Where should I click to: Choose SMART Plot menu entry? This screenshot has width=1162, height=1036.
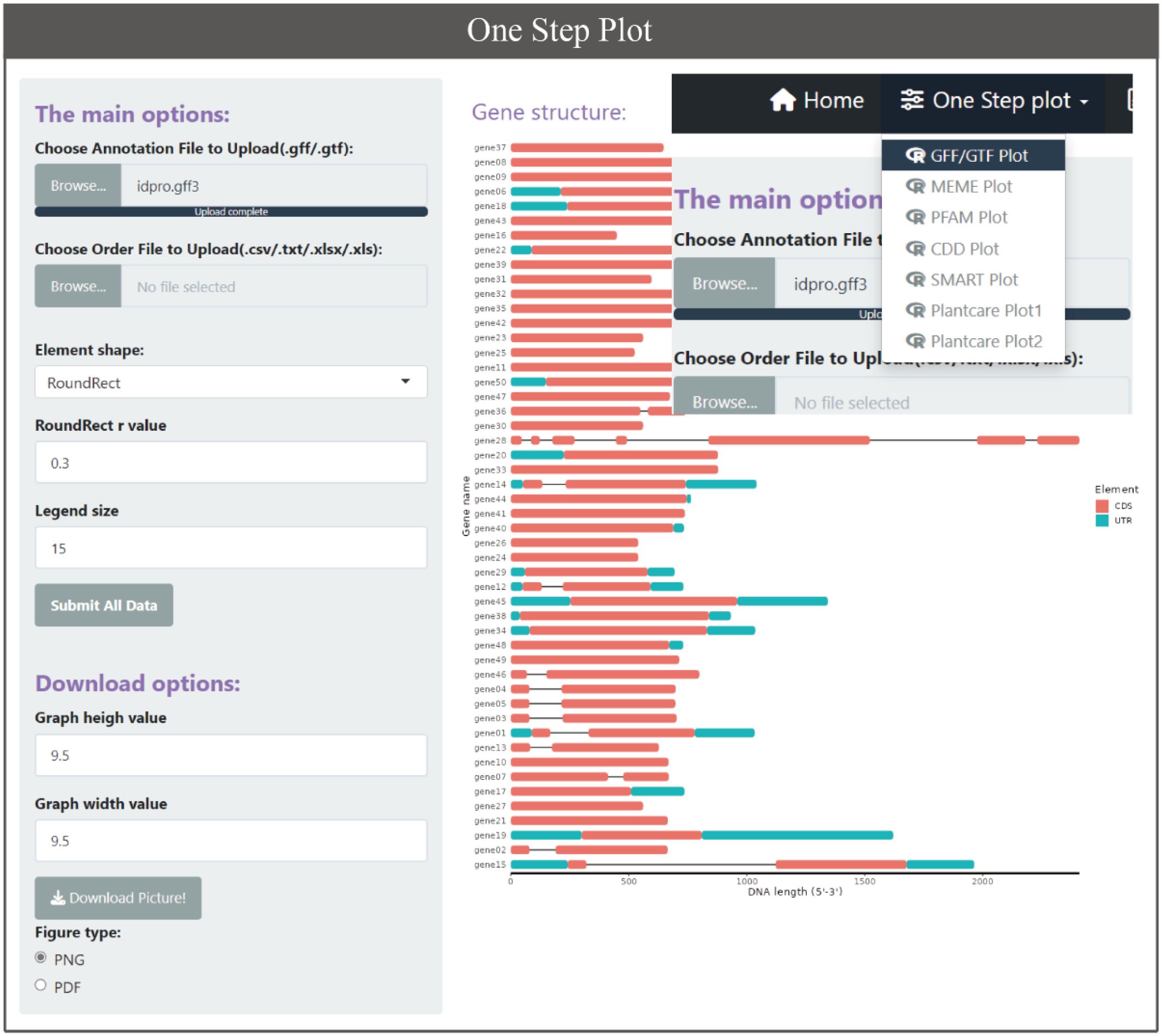[972, 279]
